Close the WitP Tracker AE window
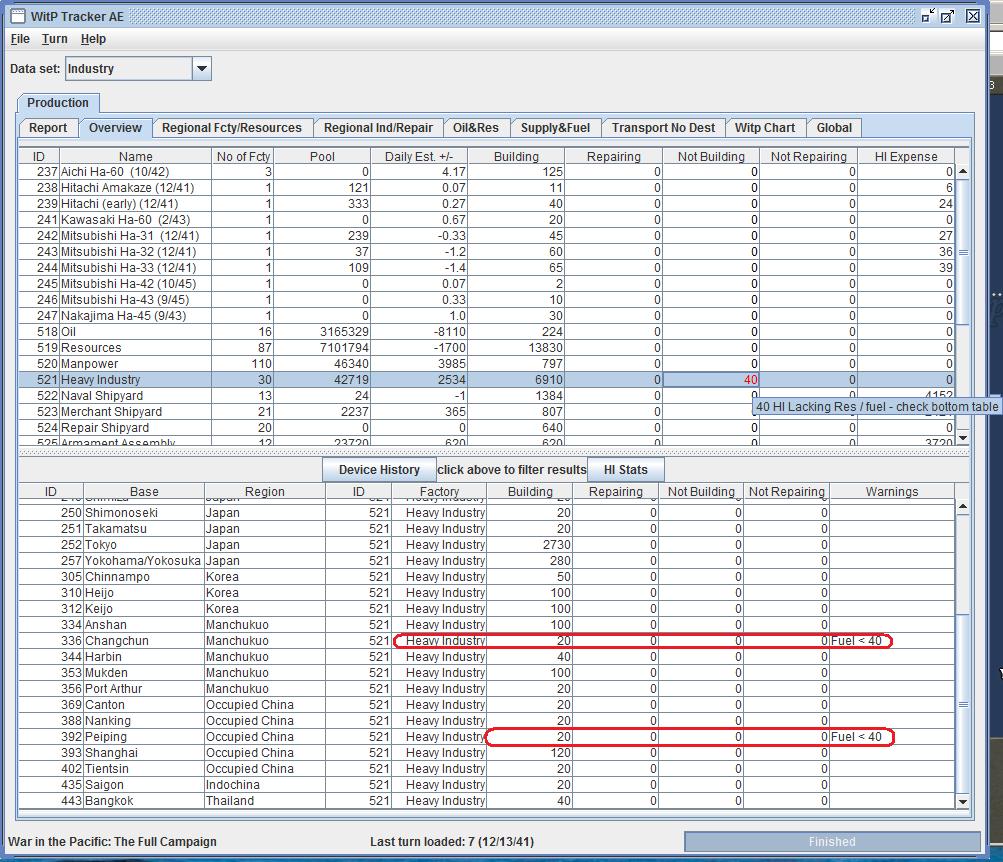The width and height of the screenshot is (1003, 862). [x=973, y=16]
